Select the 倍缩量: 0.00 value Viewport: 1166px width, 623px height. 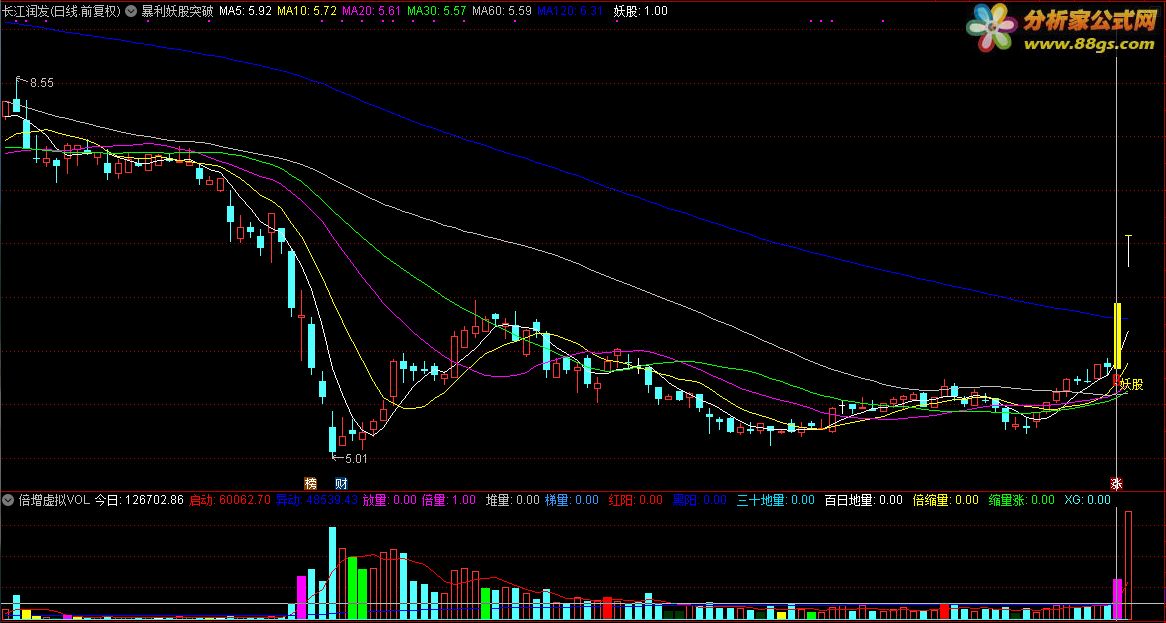(x=945, y=500)
